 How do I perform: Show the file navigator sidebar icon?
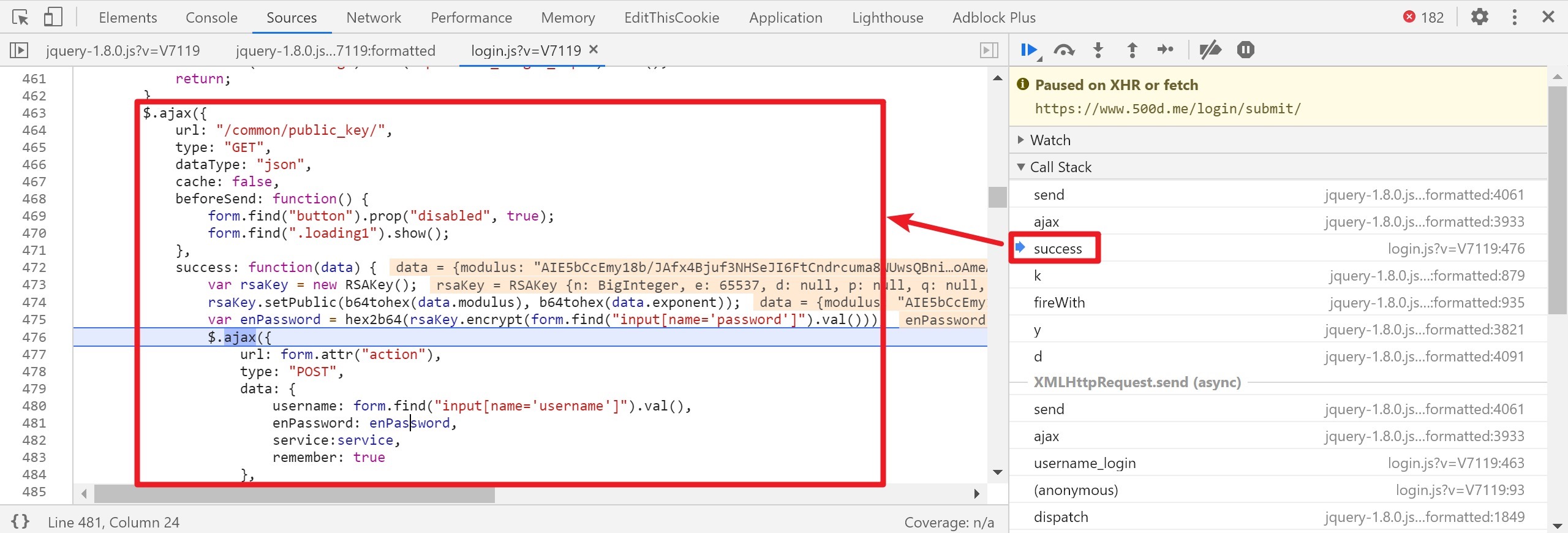point(19,50)
